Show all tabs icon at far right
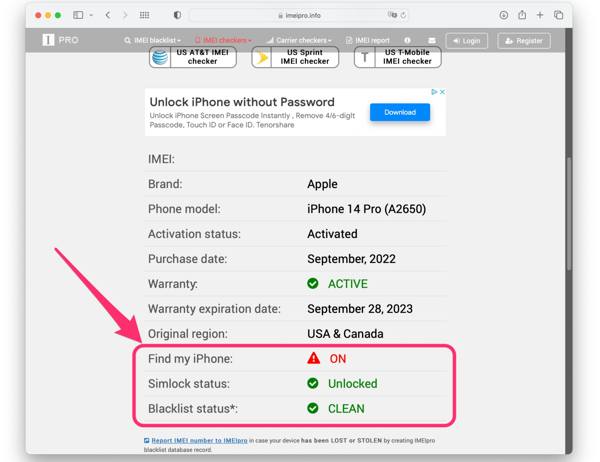 [558, 15]
